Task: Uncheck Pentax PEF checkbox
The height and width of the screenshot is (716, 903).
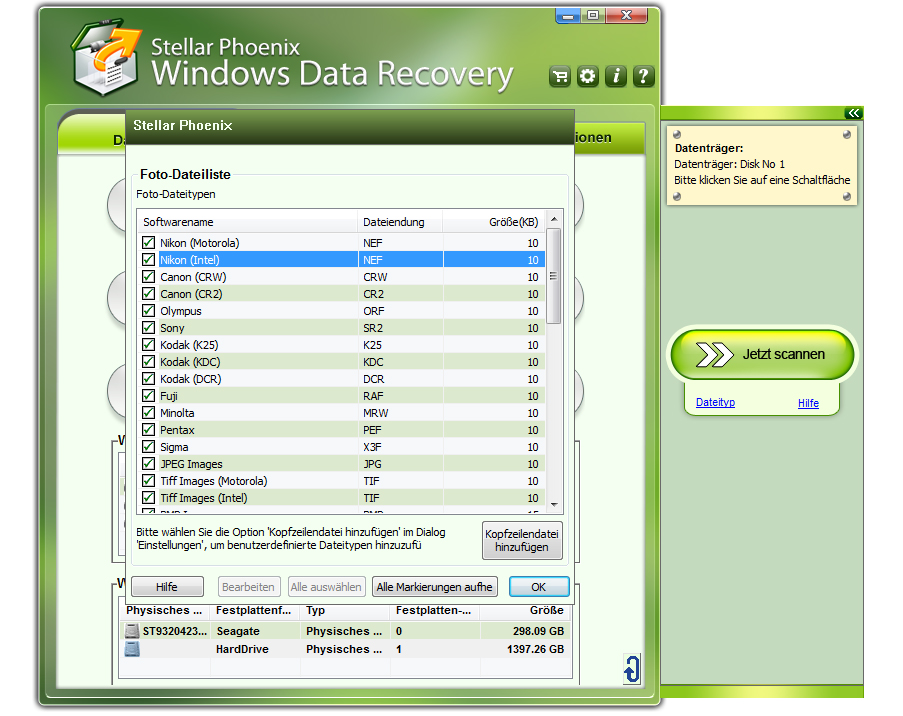Action: pos(149,429)
